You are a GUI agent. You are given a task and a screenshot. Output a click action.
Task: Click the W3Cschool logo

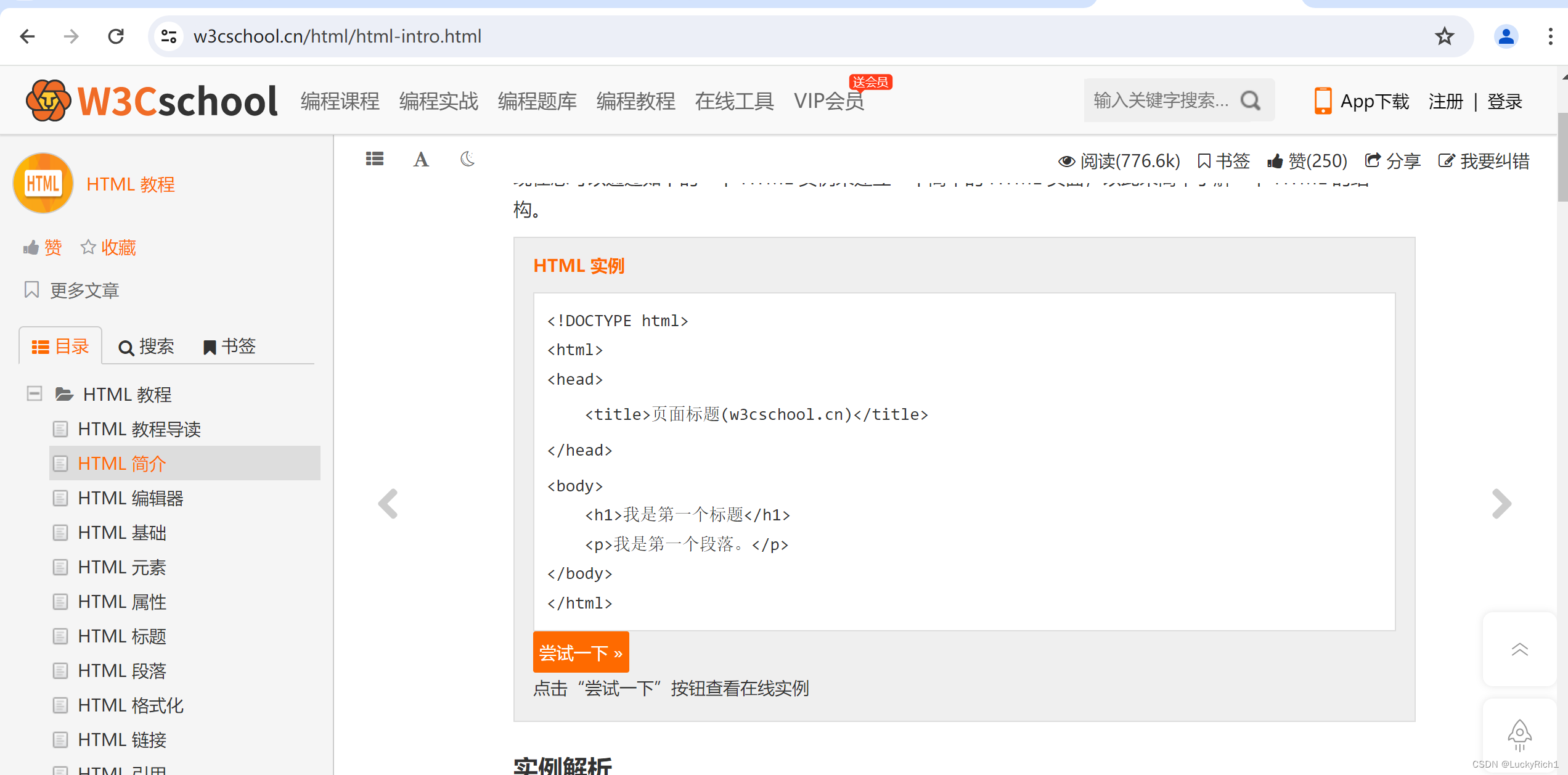coord(152,100)
